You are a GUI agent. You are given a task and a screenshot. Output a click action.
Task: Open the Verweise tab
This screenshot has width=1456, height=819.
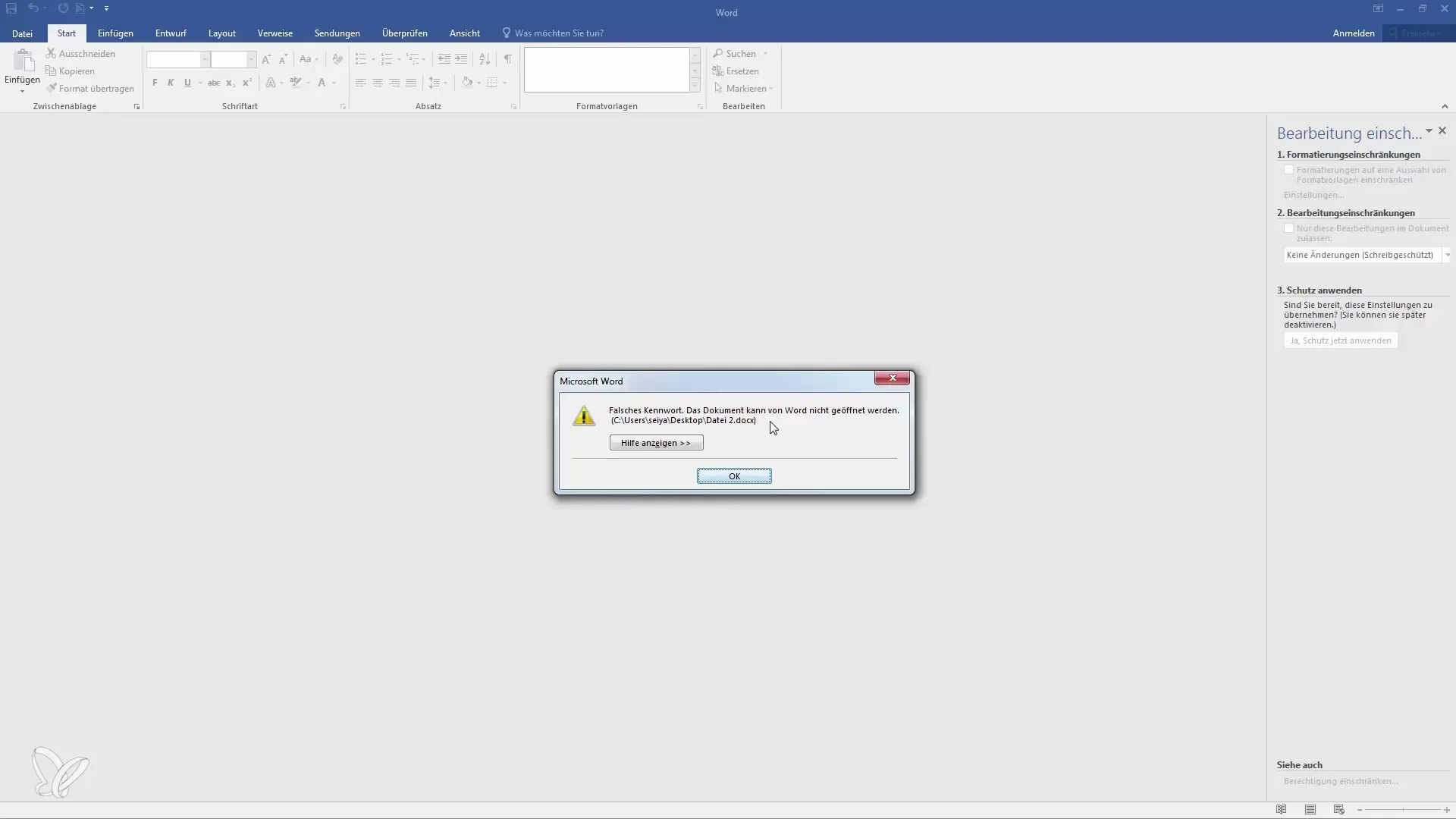(275, 33)
